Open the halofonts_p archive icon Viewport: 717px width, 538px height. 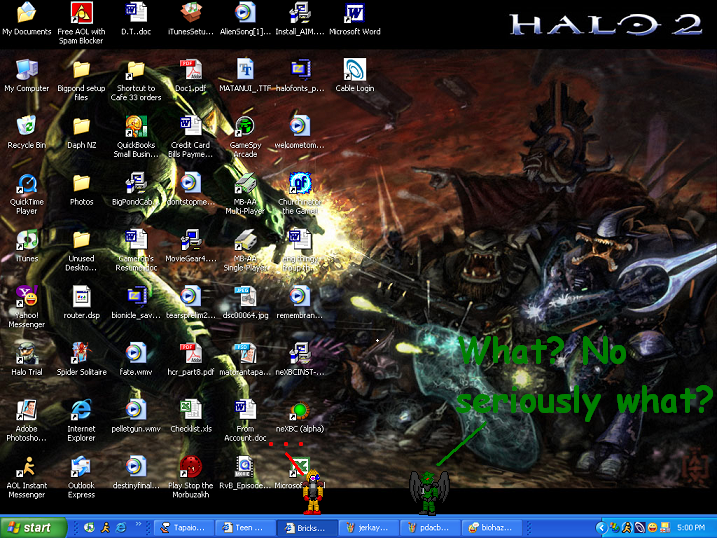pos(300,69)
